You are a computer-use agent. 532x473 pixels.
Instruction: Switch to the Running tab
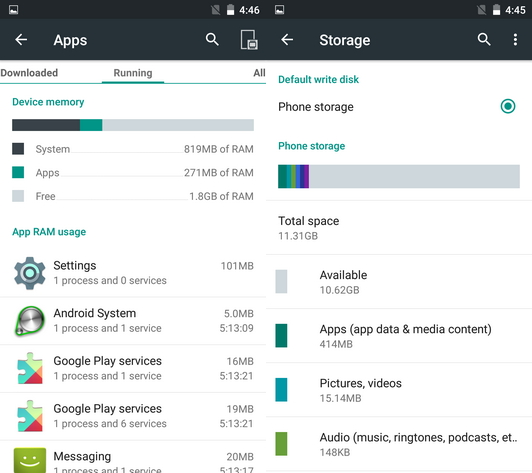tap(133, 73)
